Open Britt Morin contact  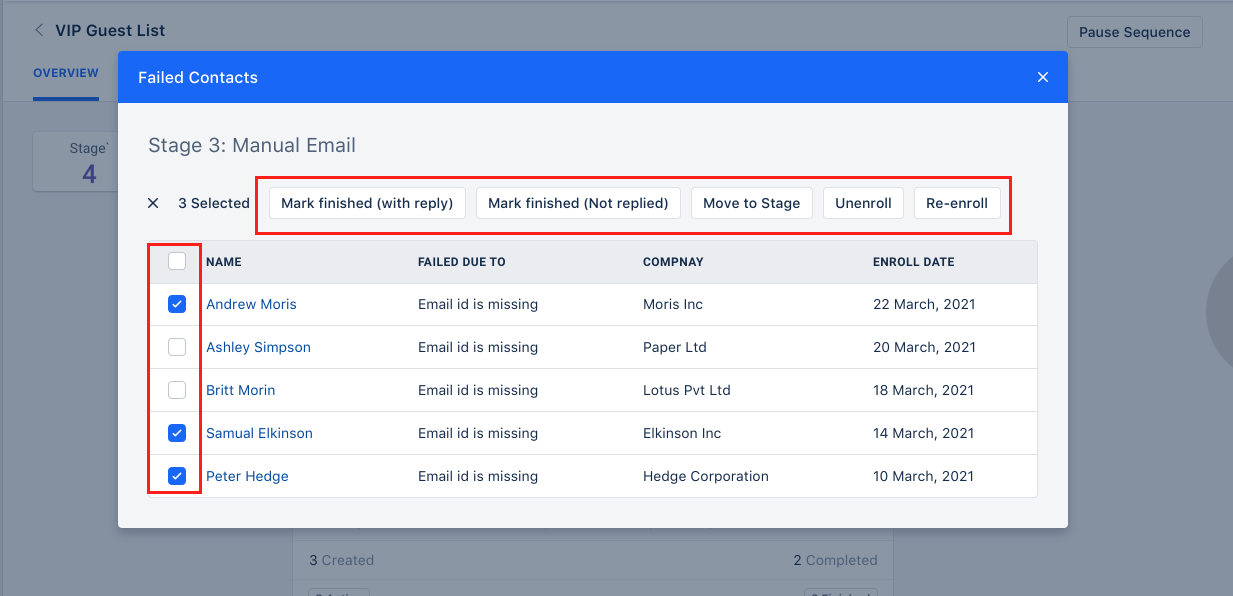(240, 390)
